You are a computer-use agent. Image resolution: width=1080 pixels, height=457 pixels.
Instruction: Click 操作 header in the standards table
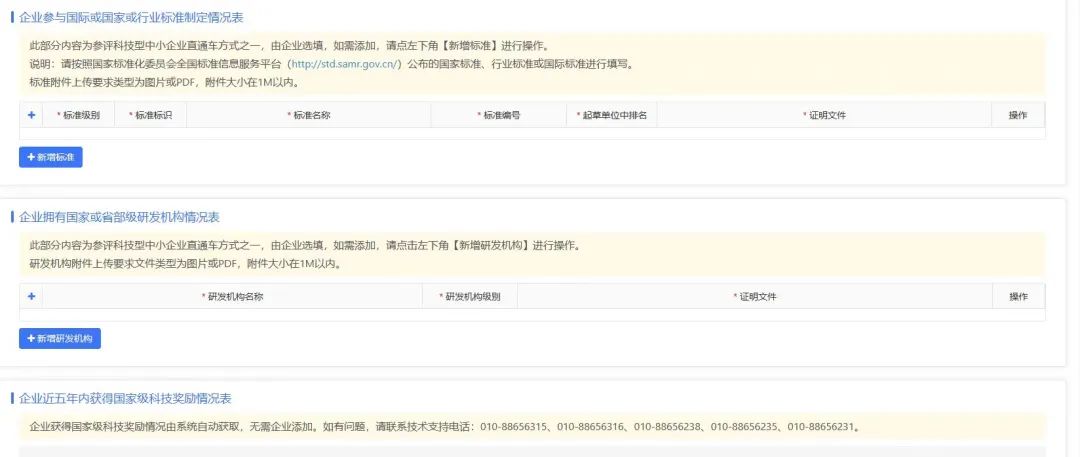(1018, 115)
